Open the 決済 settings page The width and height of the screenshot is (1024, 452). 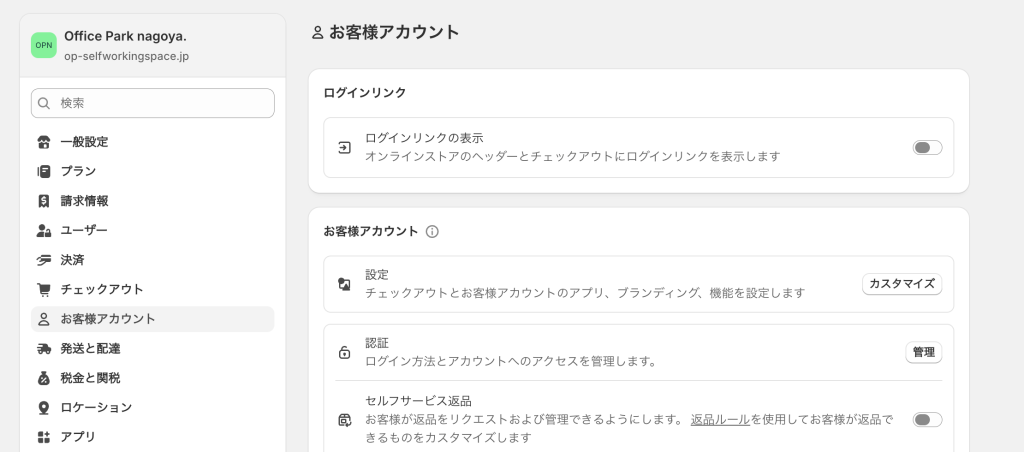(x=72, y=260)
